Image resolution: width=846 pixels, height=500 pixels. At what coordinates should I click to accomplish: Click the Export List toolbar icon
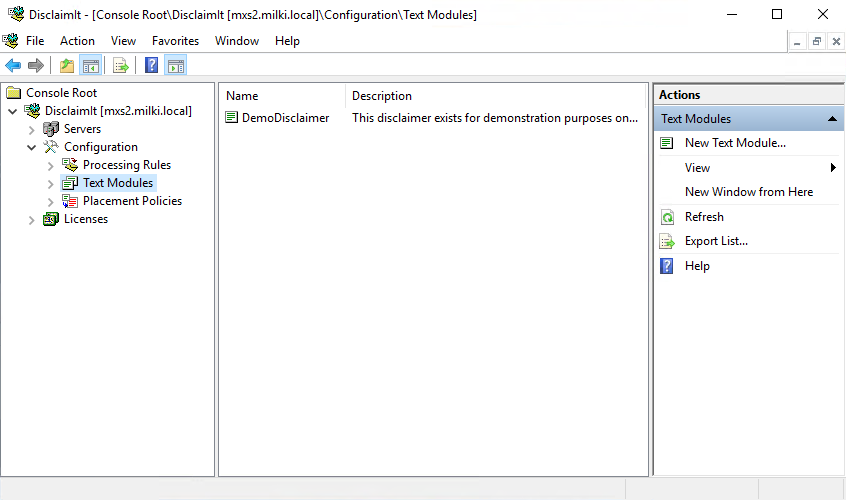tap(121, 66)
